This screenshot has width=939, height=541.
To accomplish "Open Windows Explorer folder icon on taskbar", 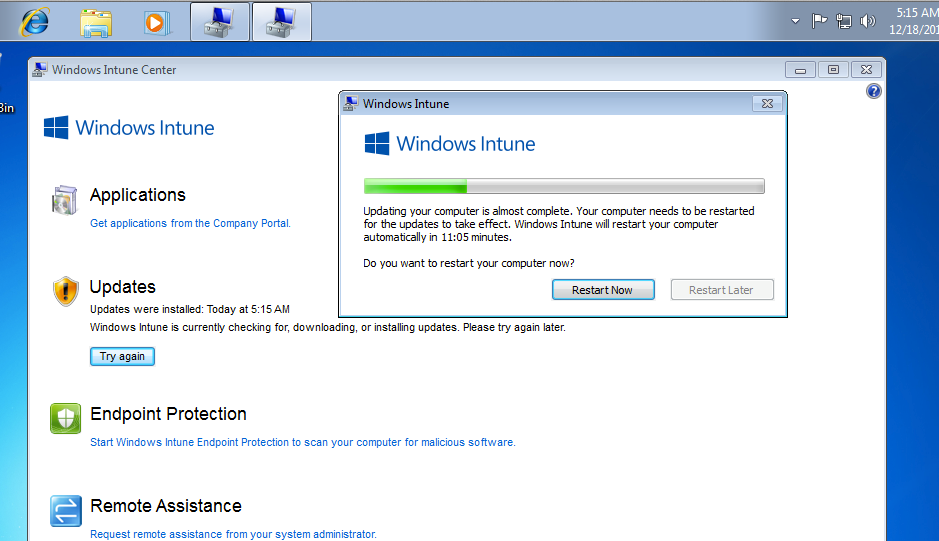I will (96, 23).
